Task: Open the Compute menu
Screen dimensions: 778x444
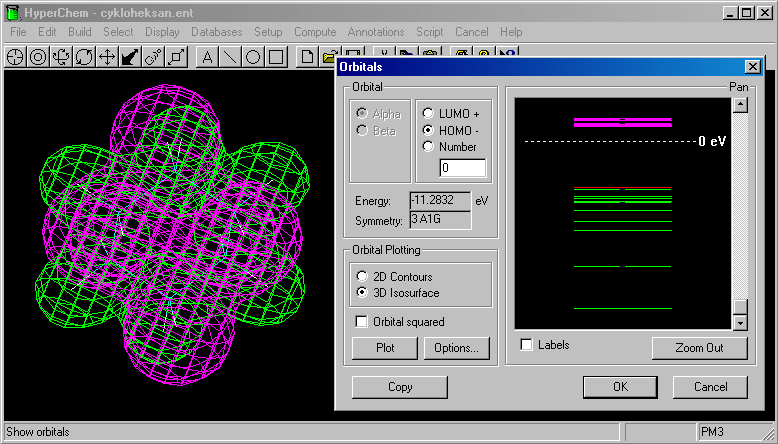Action: point(315,32)
